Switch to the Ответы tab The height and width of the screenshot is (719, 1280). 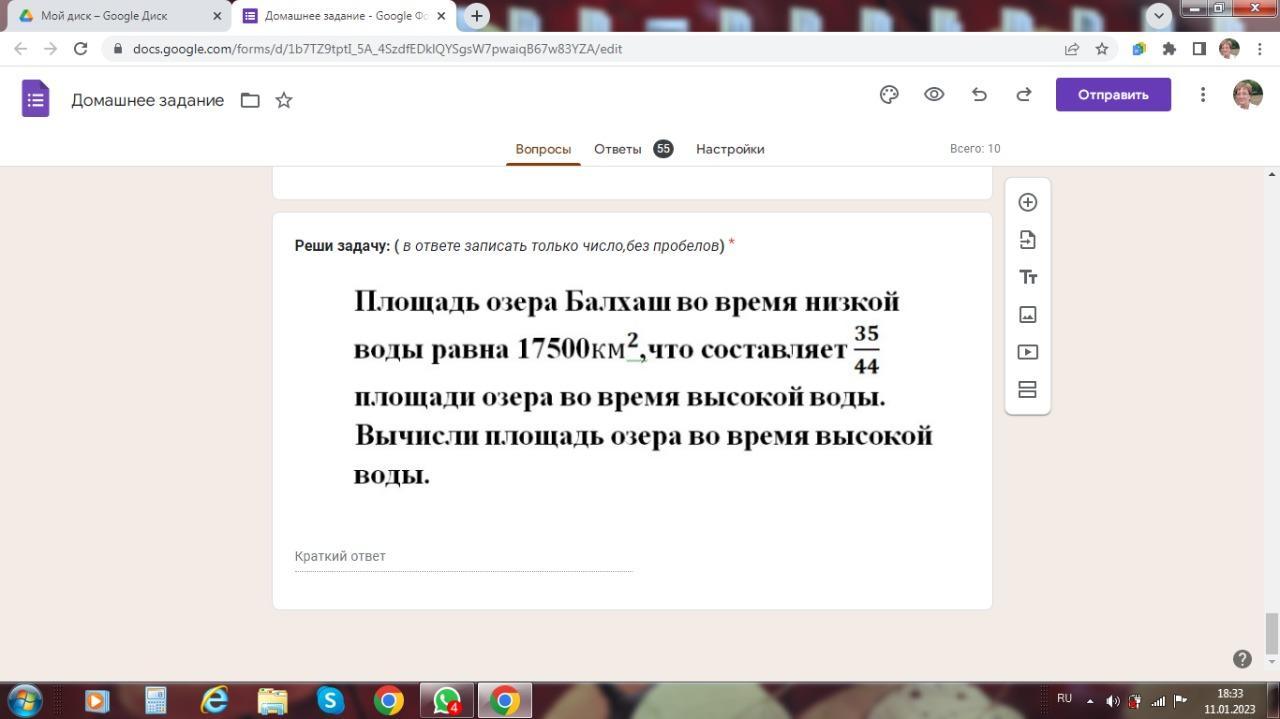click(x=617, y=149)
